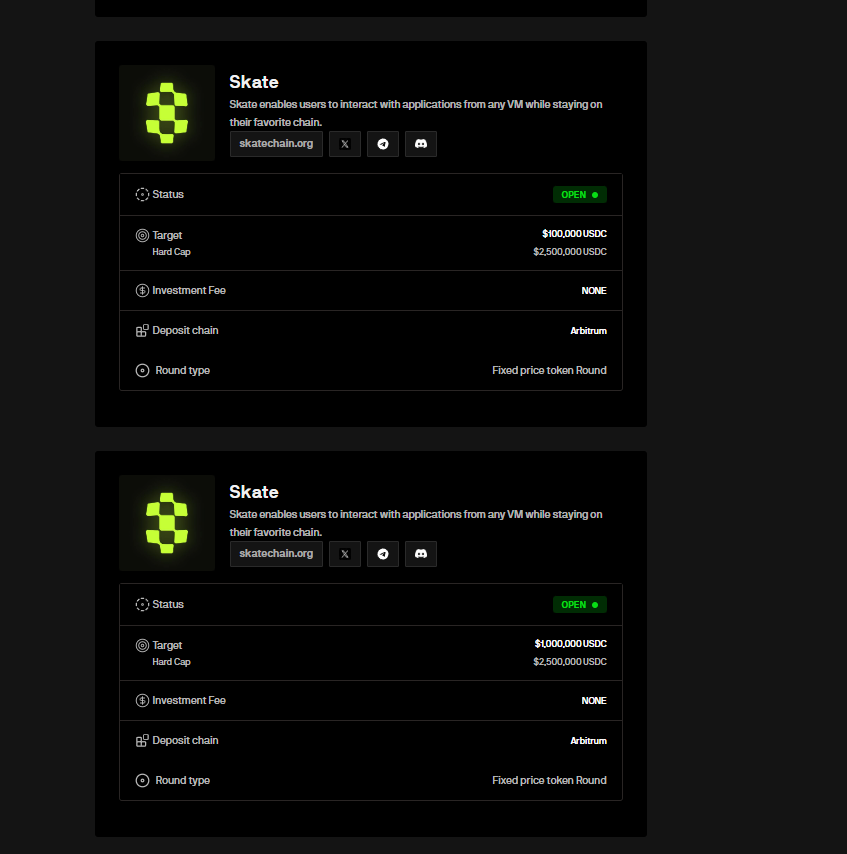Open Discord link in Skate card with $1,000,000 target
Viewport: 847px width, 854px height.
pos(421,554)
